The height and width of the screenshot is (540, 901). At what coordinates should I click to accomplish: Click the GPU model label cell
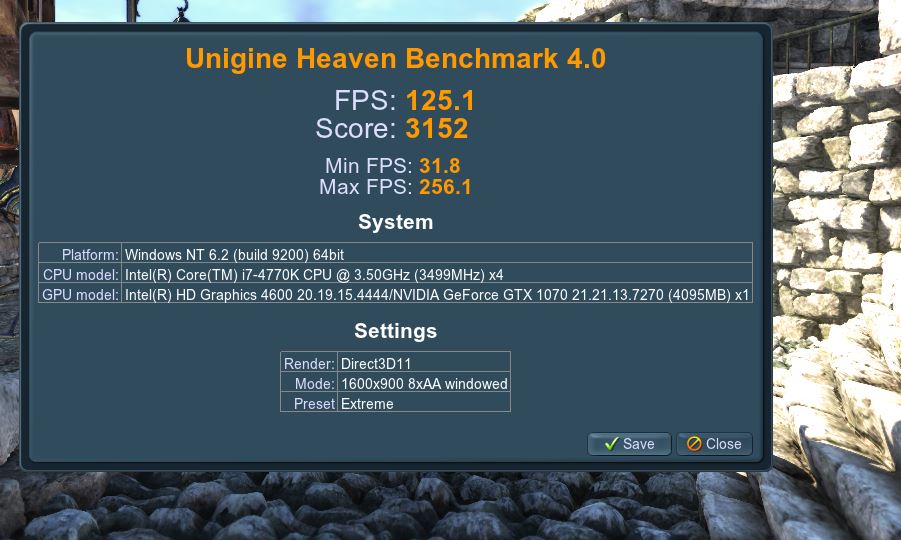click(x=80, y=294)
